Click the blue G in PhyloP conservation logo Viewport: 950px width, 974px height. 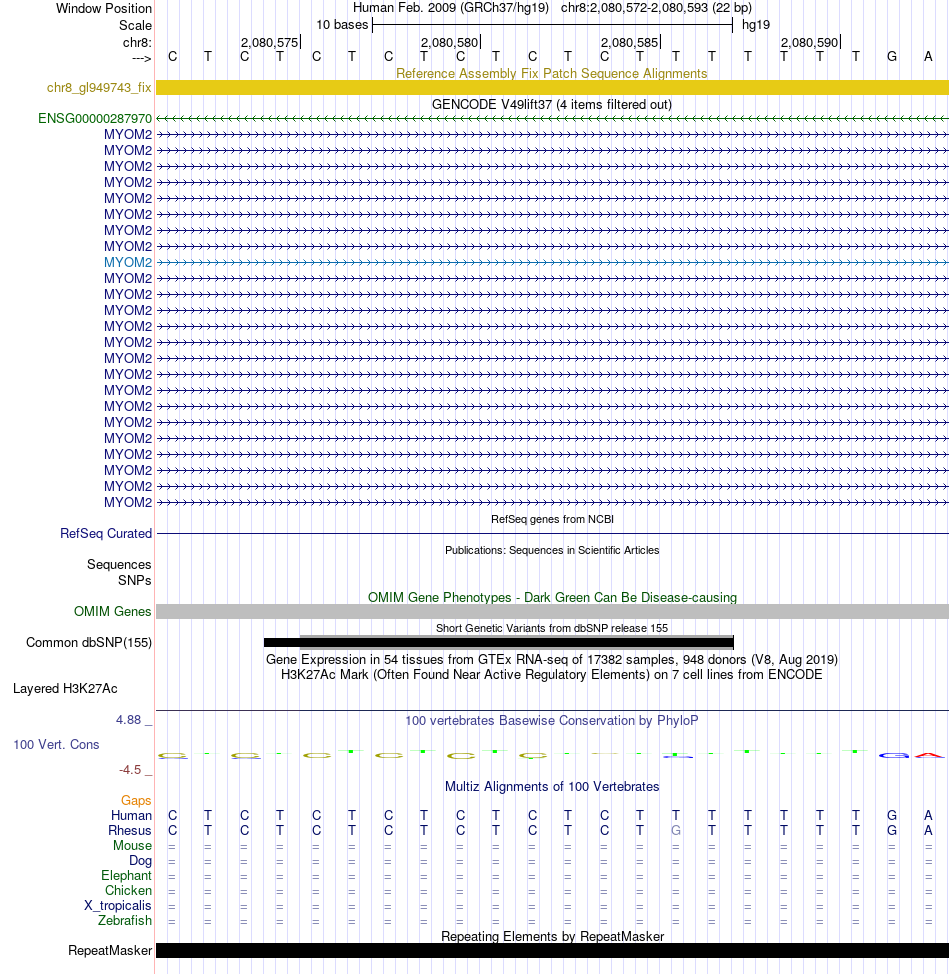[x=893, y=755]
